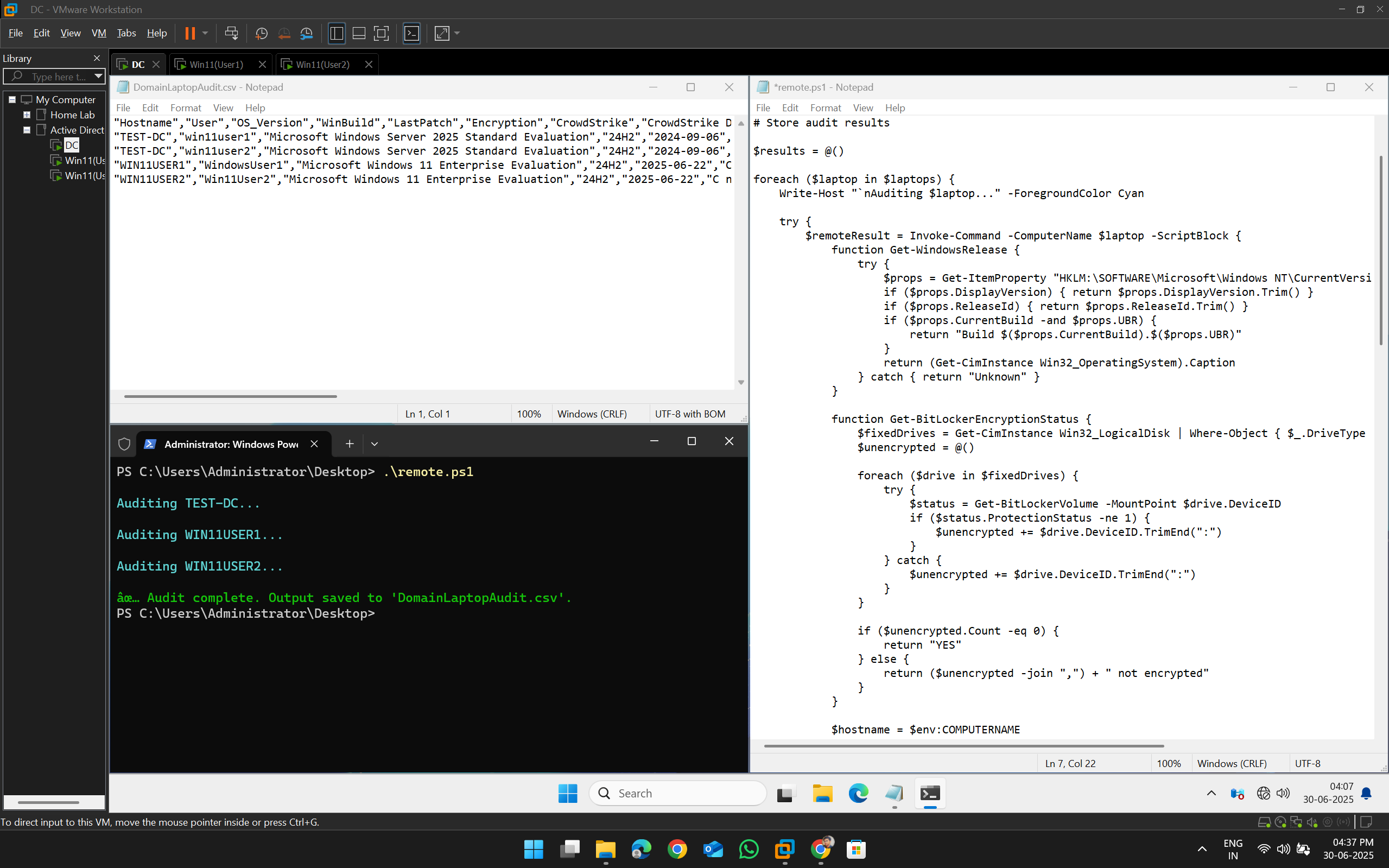Click Send Ctrl+Alt+Del toolbar icon
Screen dimensions: 1389x868
point(231,33)
